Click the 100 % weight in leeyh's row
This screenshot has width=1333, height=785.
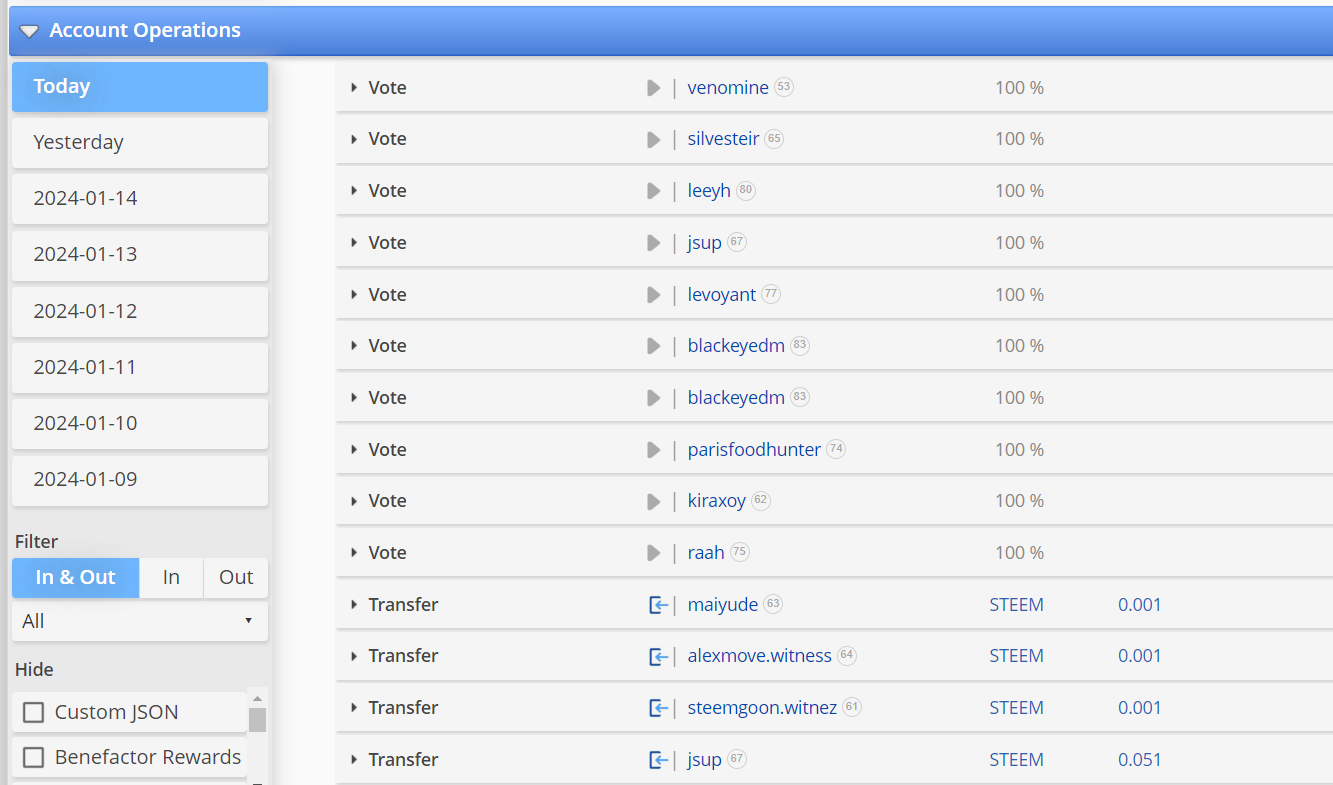[1019, 191]
